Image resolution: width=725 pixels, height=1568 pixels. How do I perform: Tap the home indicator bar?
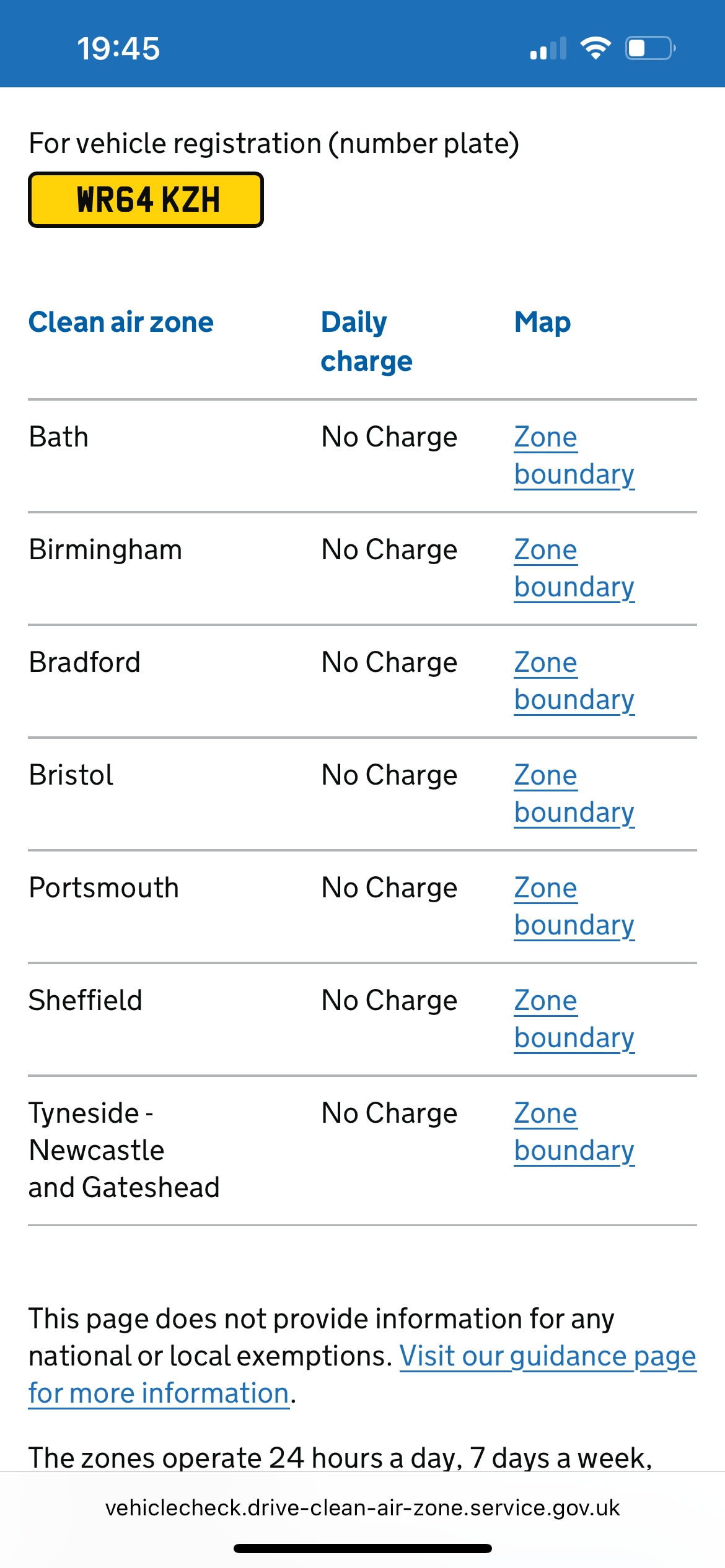click(362, 1548)
